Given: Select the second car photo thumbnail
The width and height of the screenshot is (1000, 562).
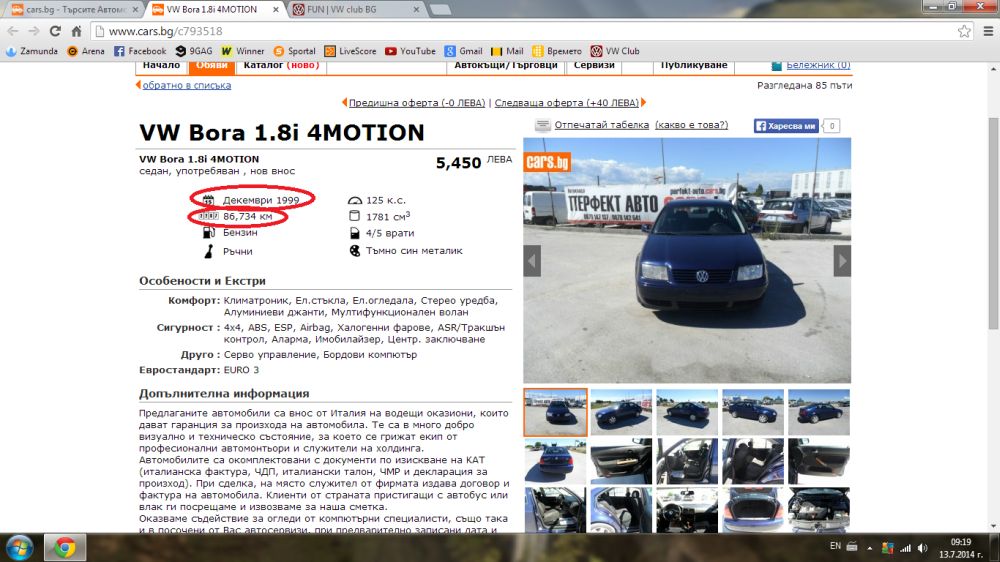Looking at the screenshot, I should click(x=621, y=411).
